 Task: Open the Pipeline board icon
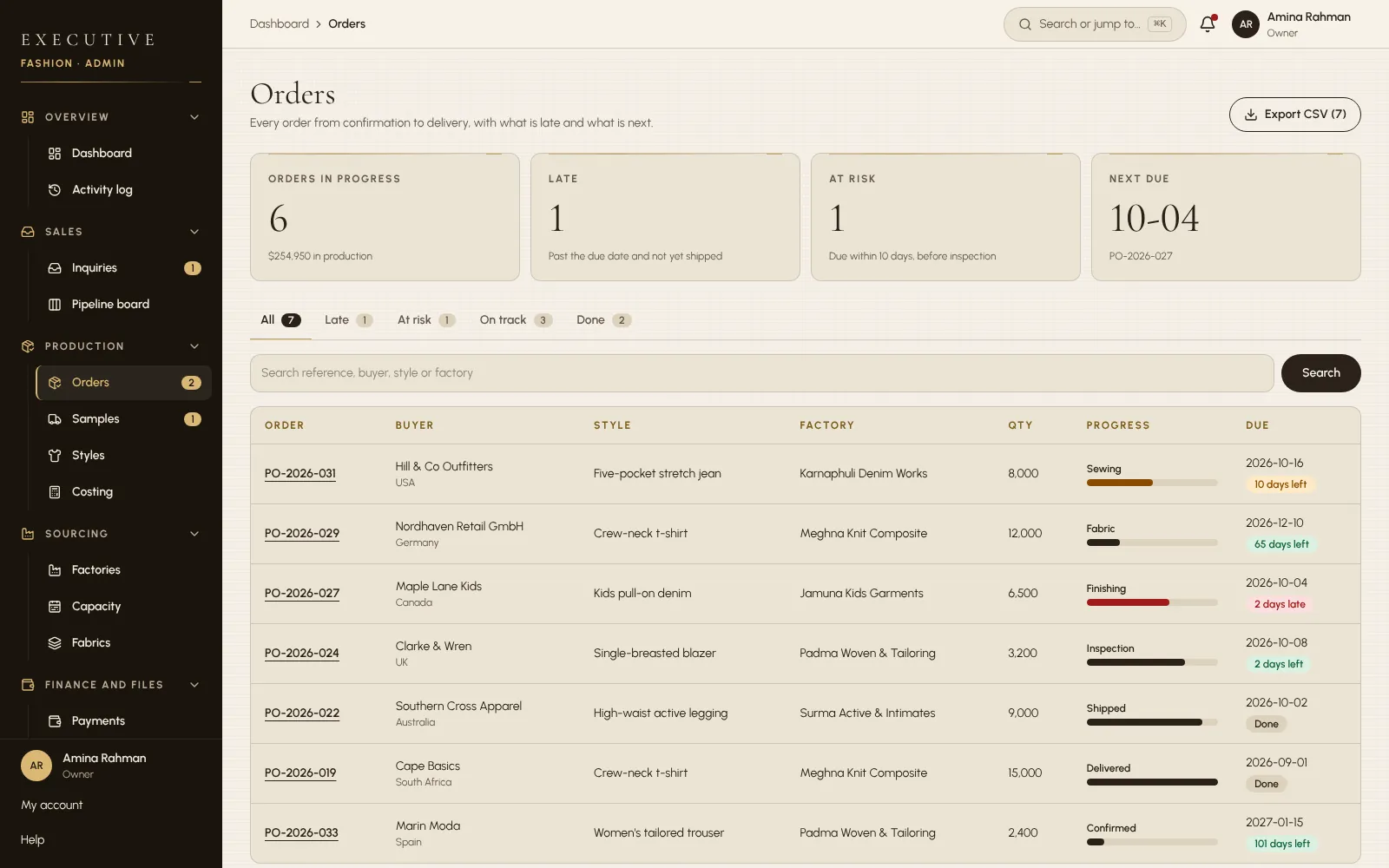55,305
